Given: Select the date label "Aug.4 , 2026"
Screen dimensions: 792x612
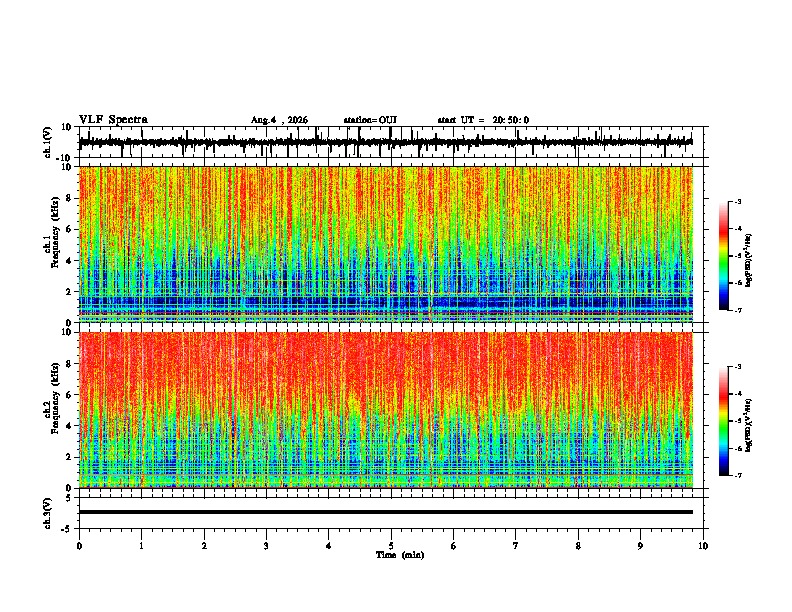Looking at the screenshot, I should click(279, 120).
